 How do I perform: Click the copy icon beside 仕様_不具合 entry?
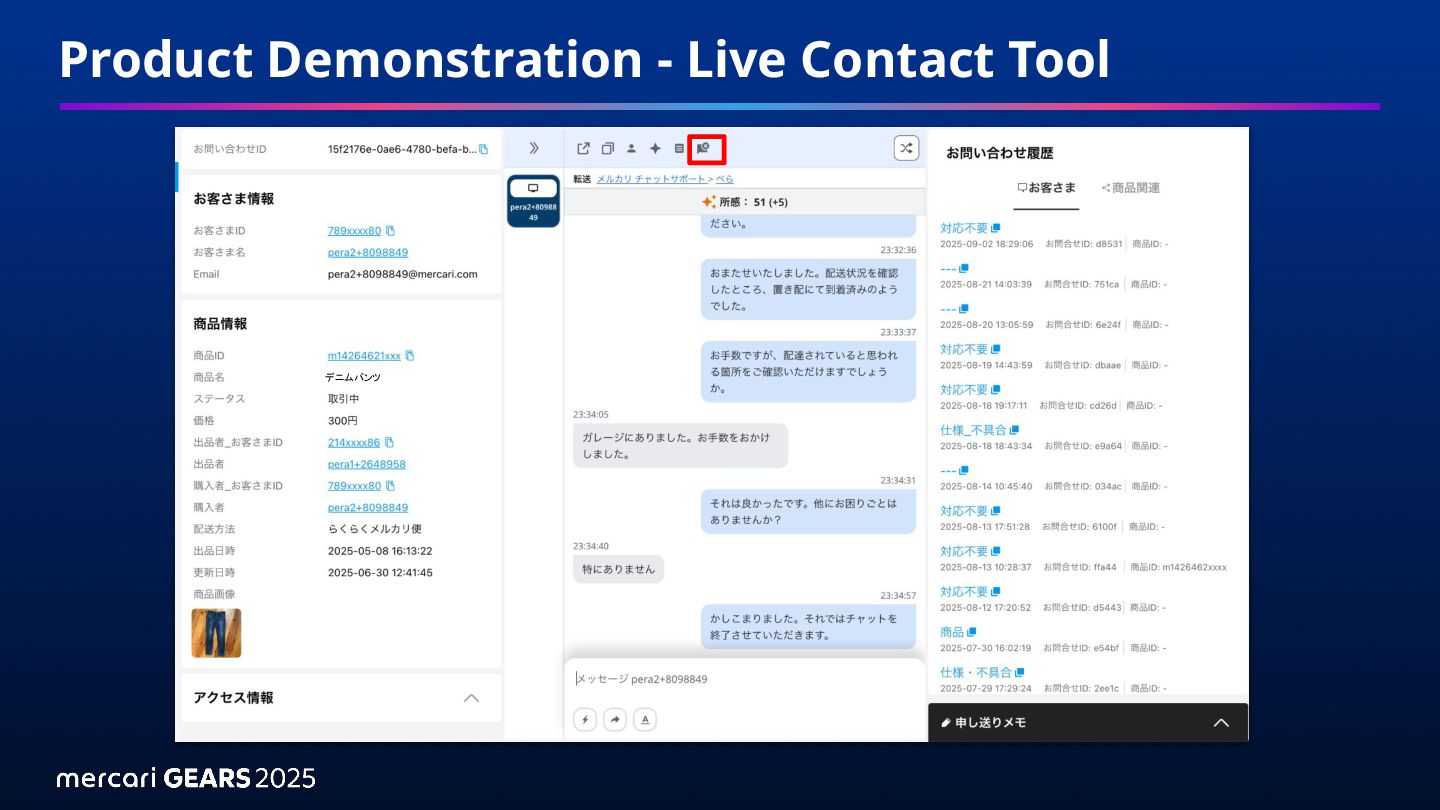pos(1014,430)
